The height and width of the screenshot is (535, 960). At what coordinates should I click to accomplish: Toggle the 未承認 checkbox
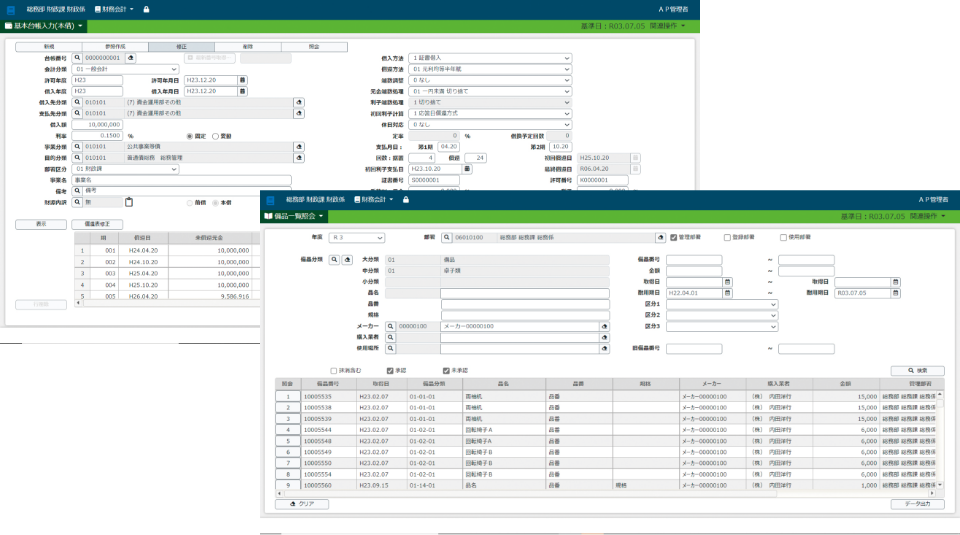tap(446, 371)
